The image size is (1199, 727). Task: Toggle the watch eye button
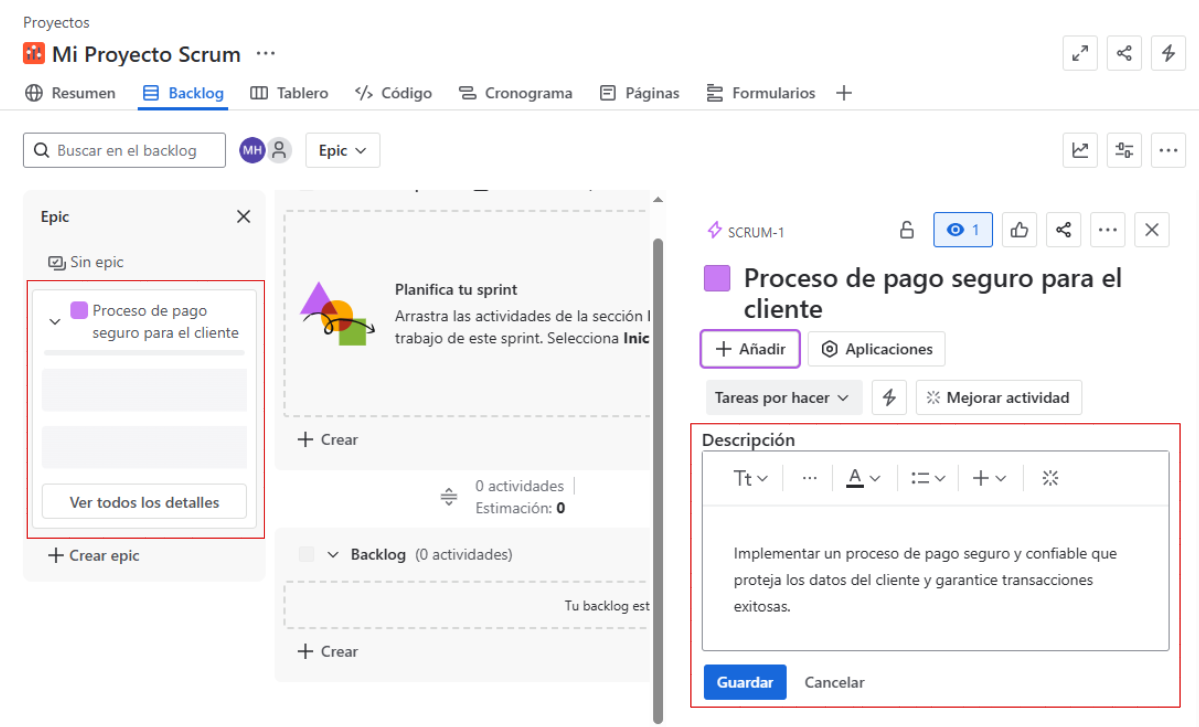point(963,230)
